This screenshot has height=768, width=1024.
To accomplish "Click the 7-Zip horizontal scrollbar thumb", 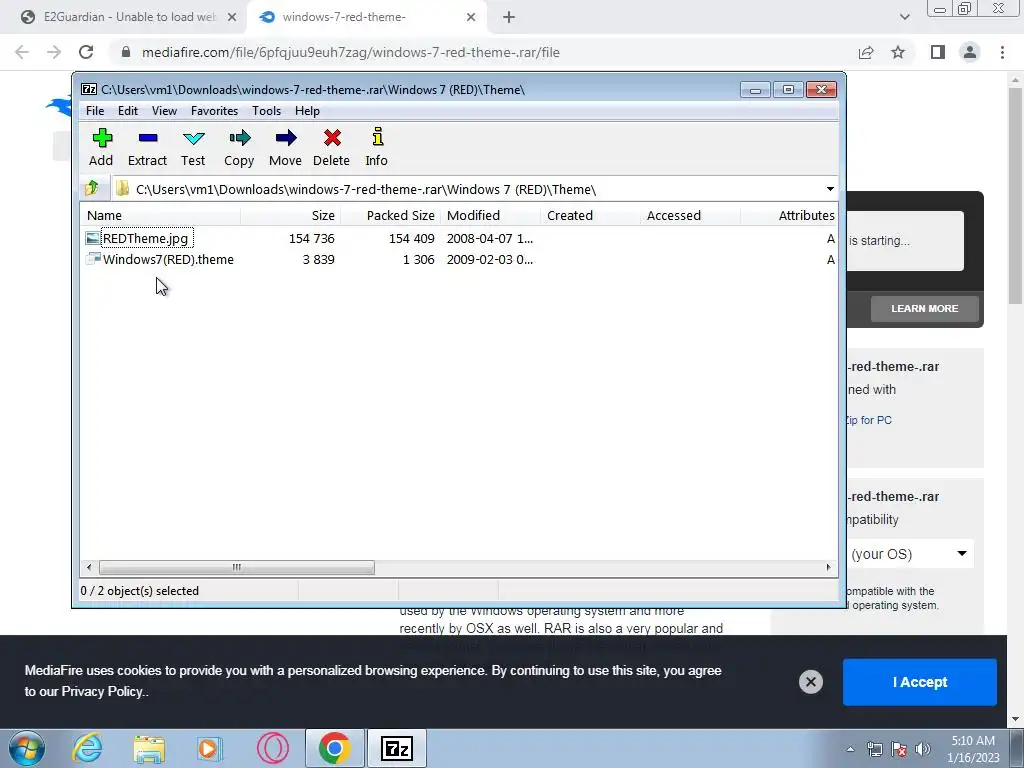I will (236, 568).
